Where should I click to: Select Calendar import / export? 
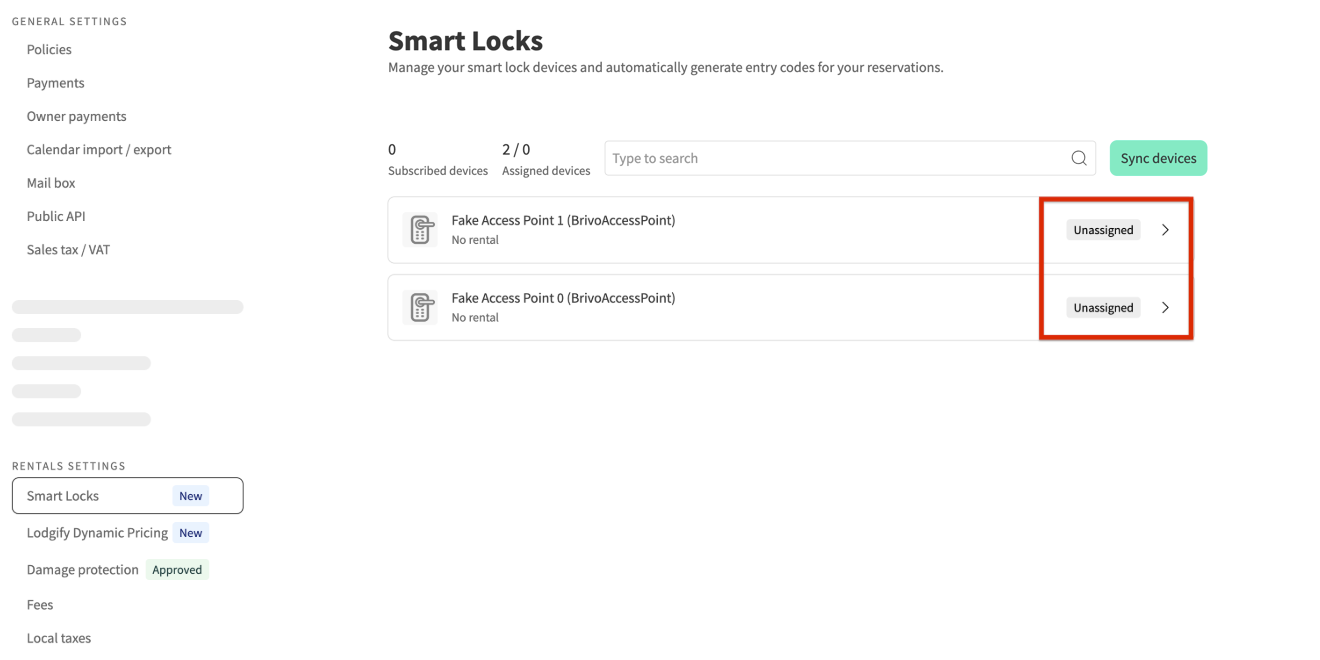click(99, 149)
